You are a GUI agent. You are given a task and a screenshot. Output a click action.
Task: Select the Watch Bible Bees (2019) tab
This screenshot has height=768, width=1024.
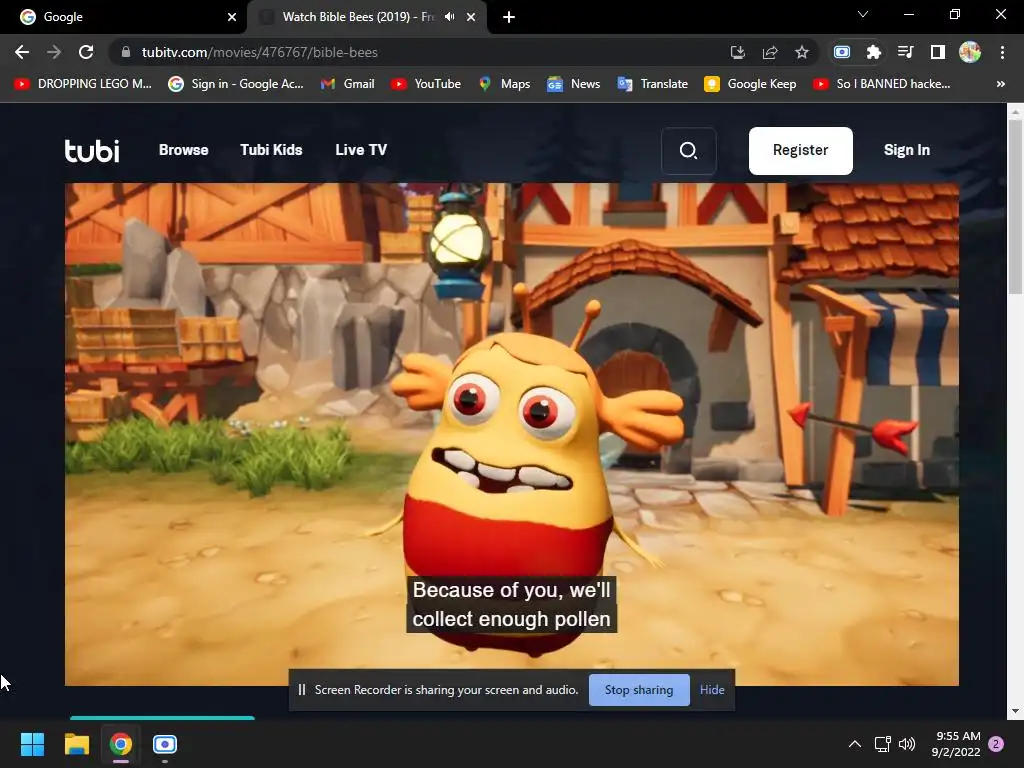[358, 17]
